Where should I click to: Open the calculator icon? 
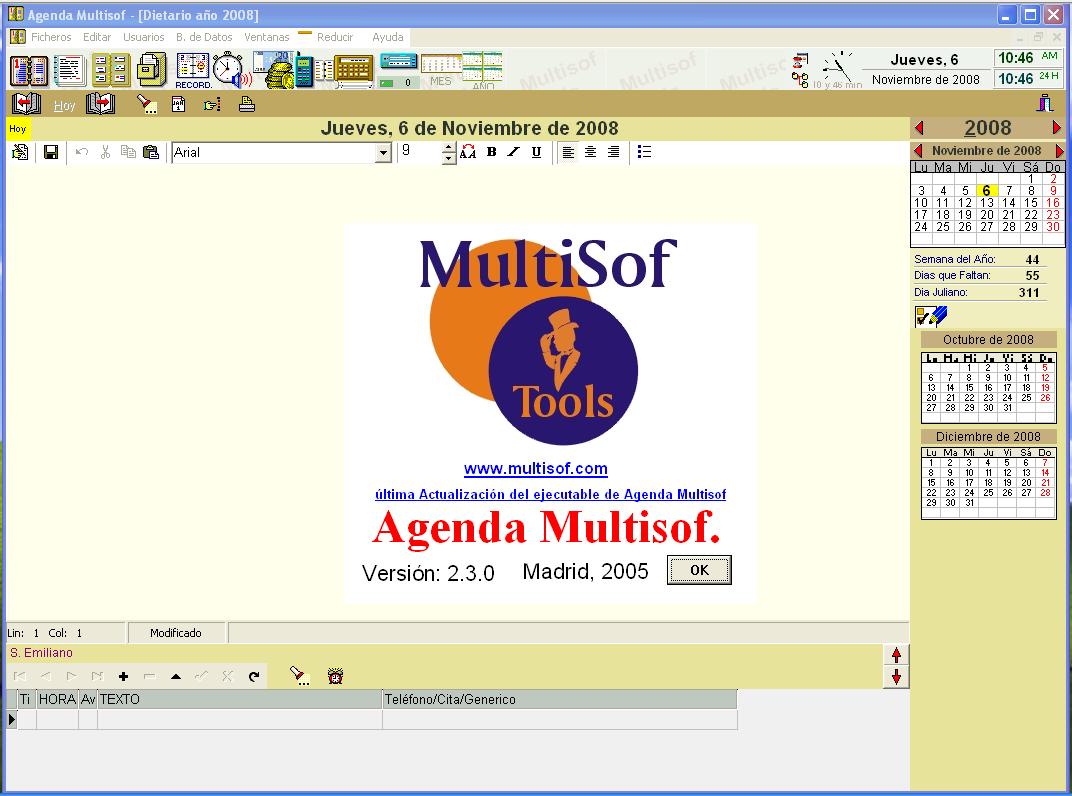coord(353,71)
